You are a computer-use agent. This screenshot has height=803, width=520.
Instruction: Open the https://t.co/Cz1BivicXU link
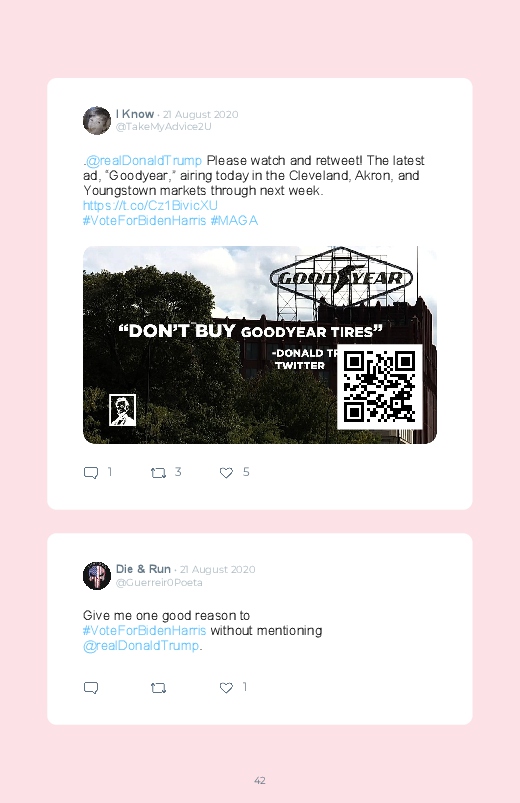pos(150,205)
